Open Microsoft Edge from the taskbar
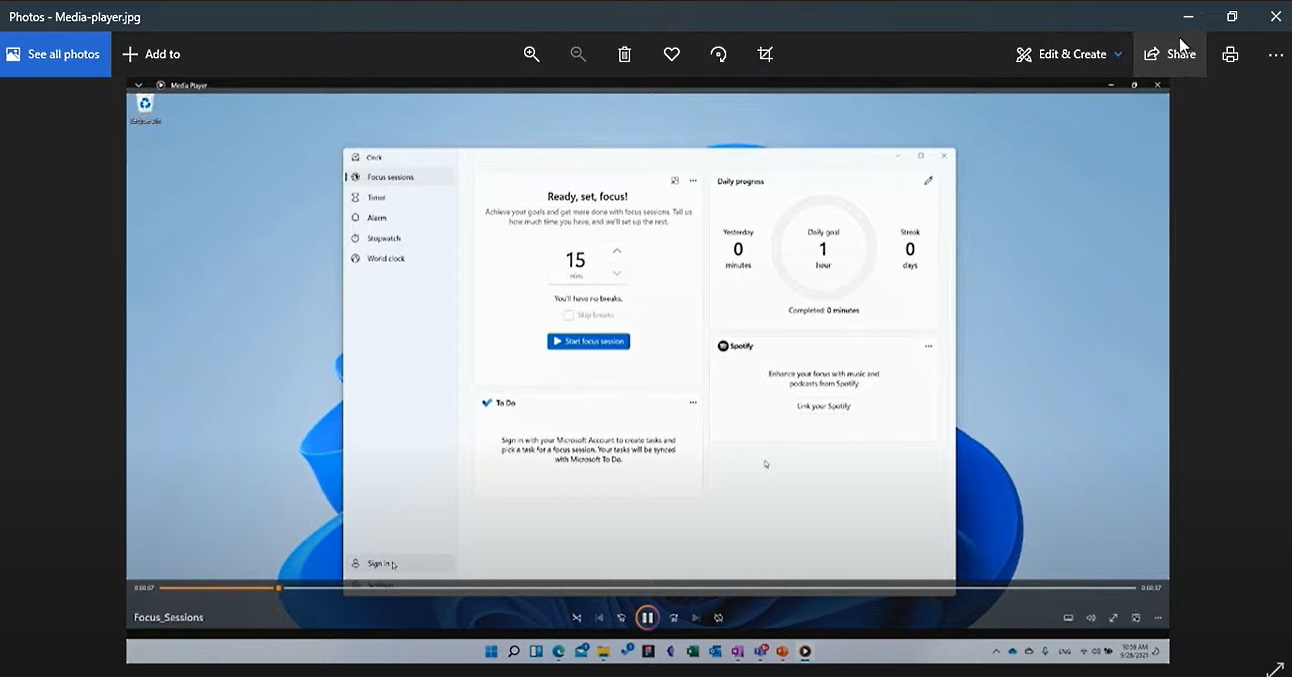 (558, 652)
